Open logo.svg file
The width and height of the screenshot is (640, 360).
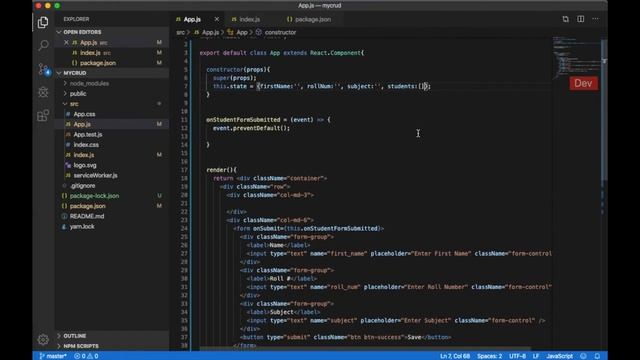[x=85, y=165]
